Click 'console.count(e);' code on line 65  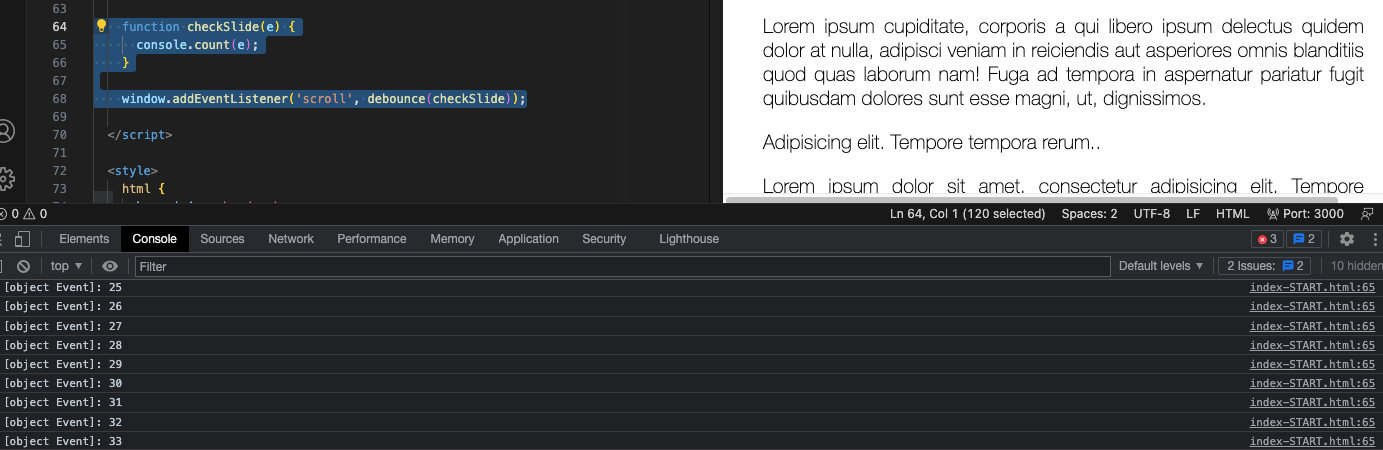[x=198, y=45]
